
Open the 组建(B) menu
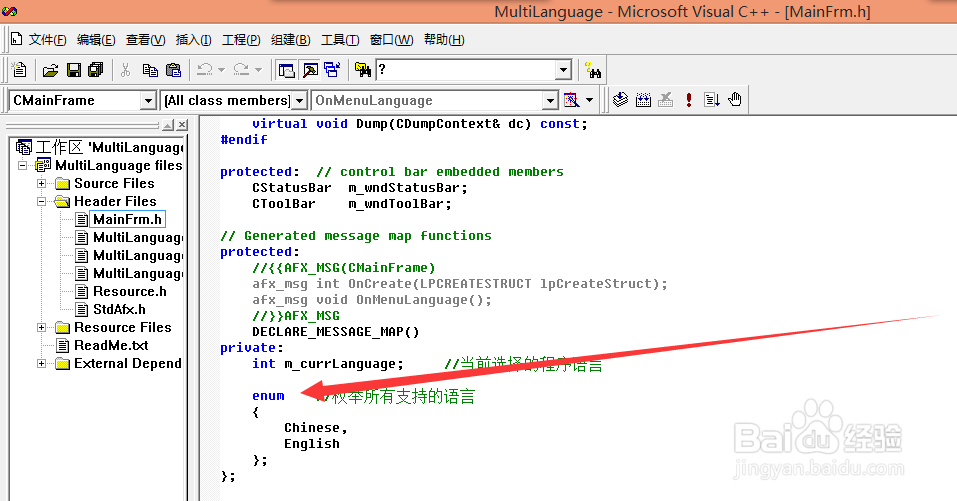pyautogui.click(x=291, y=40)
